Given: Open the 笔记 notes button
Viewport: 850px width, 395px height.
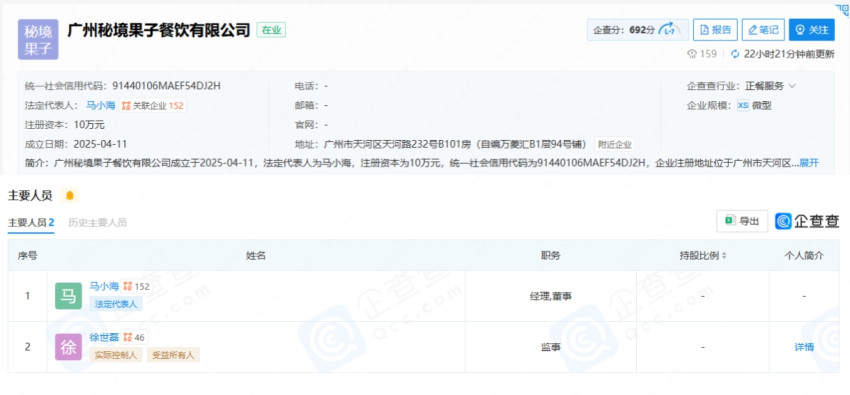Looking at the screenshot, I should click(763, 30).
